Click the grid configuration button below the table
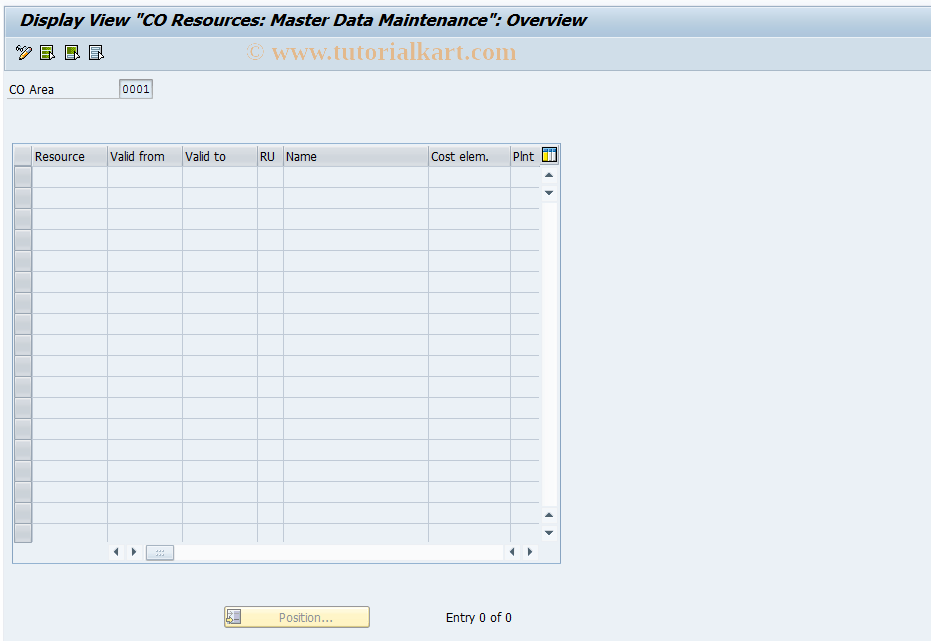 click(x=159, y=551)
